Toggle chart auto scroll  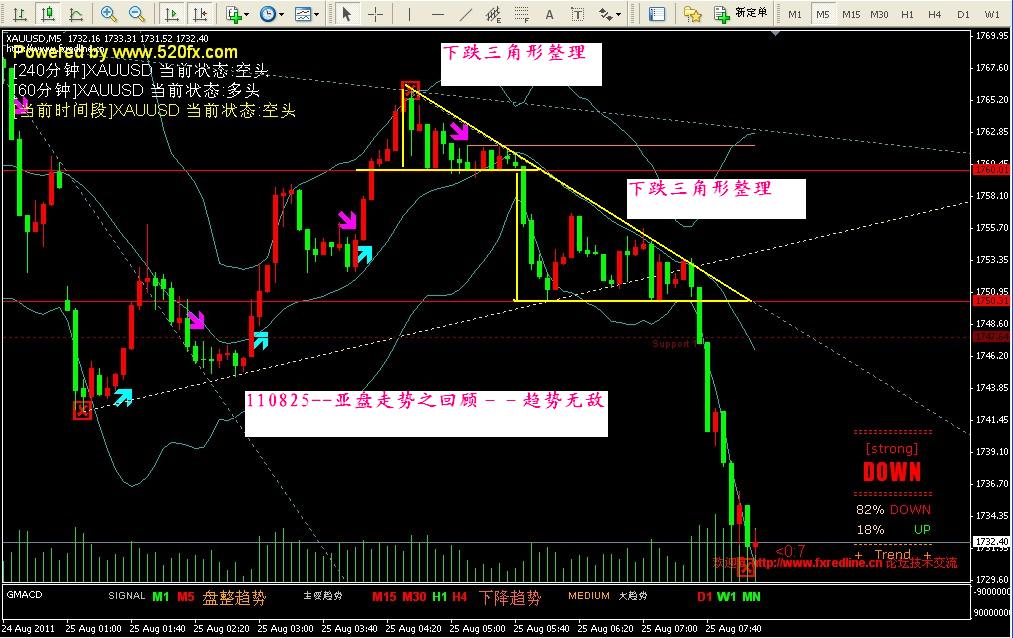coord(172,14)
